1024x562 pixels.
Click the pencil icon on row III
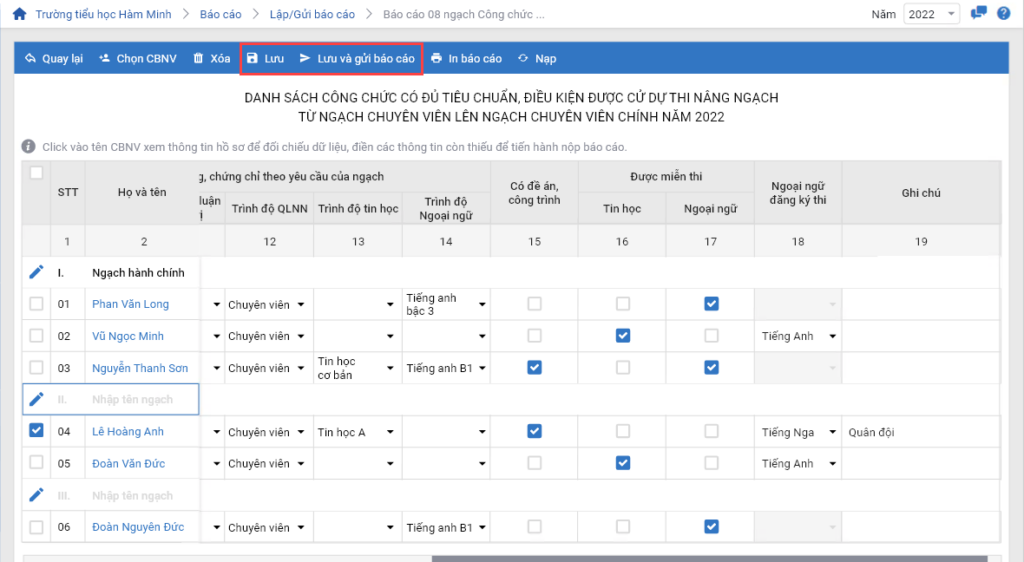(x=36, y=495)
